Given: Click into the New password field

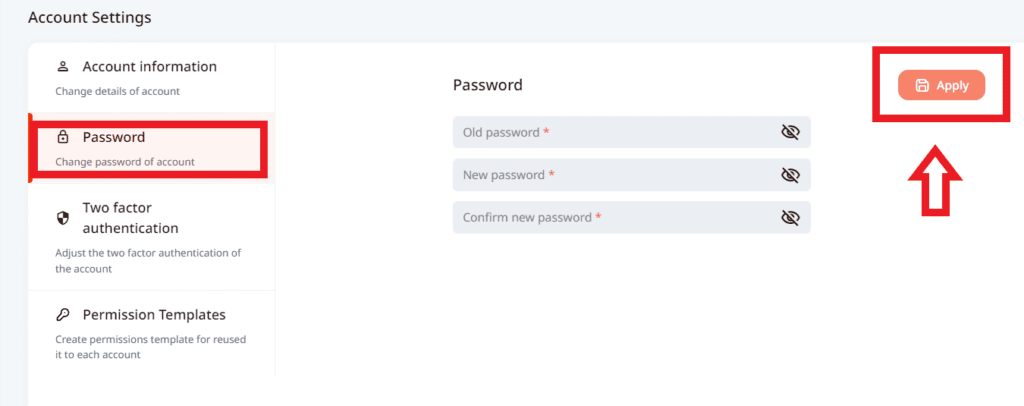Looking at the screenshot, I should coord(610,175).
